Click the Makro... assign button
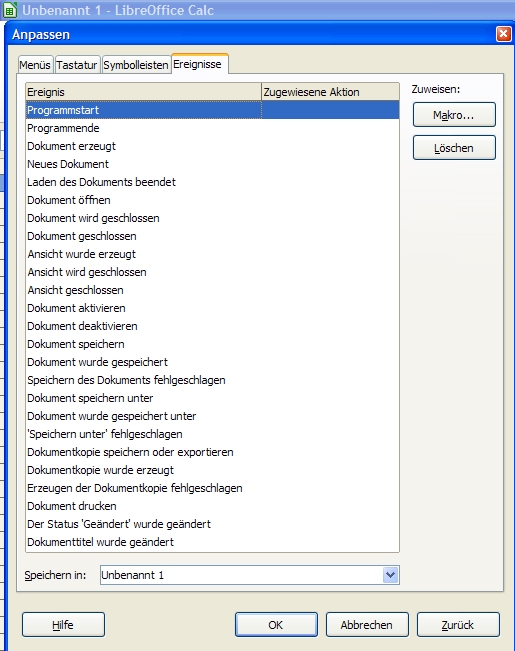 click(454, 115)
